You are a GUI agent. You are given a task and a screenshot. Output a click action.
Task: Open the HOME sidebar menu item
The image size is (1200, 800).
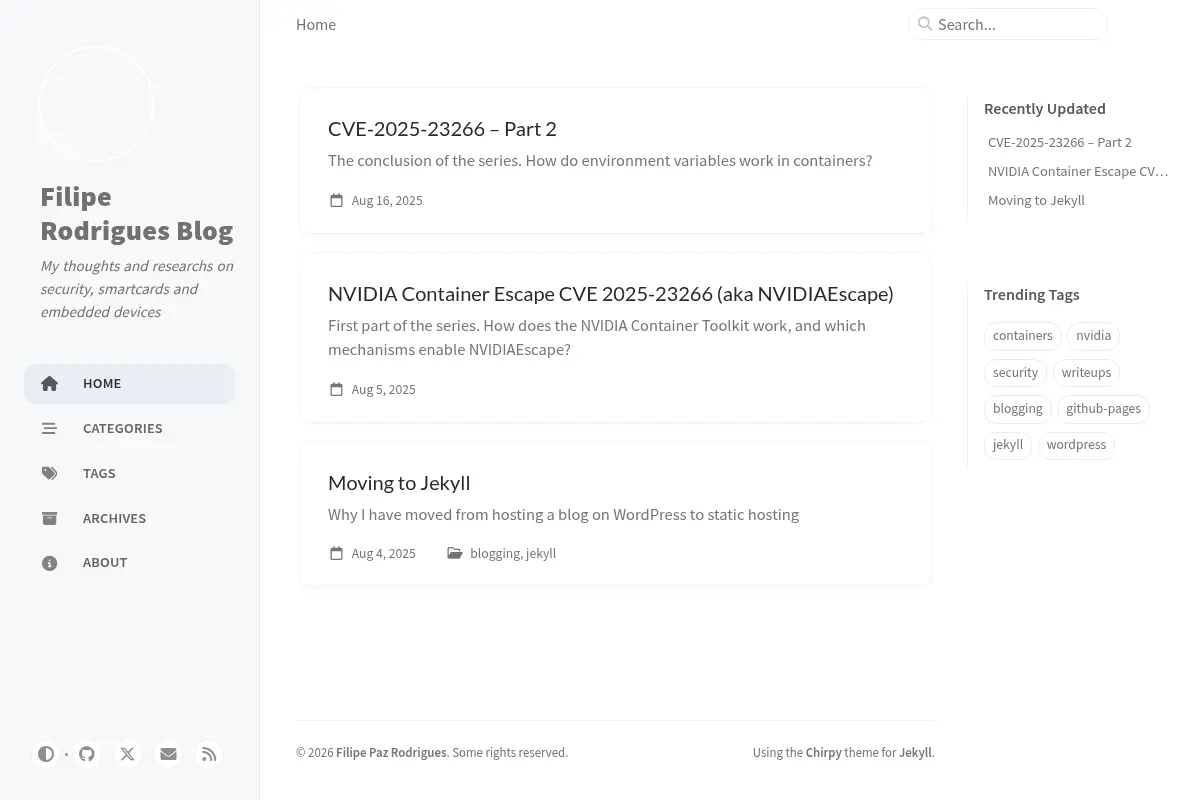pos(130,384)
